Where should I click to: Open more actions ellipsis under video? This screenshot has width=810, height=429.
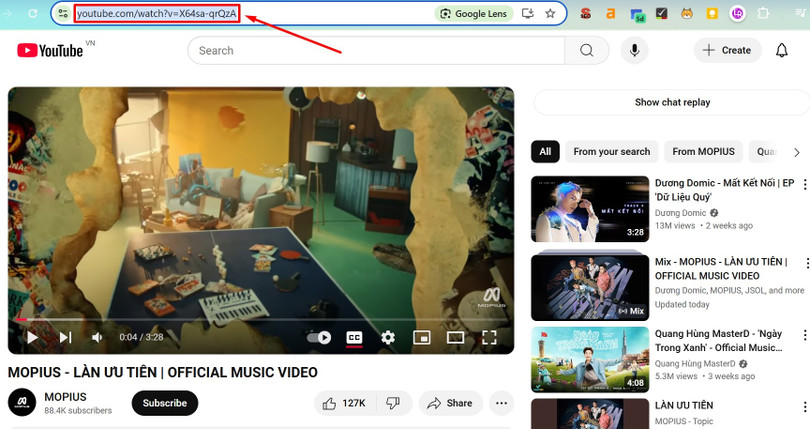(501, 403)
